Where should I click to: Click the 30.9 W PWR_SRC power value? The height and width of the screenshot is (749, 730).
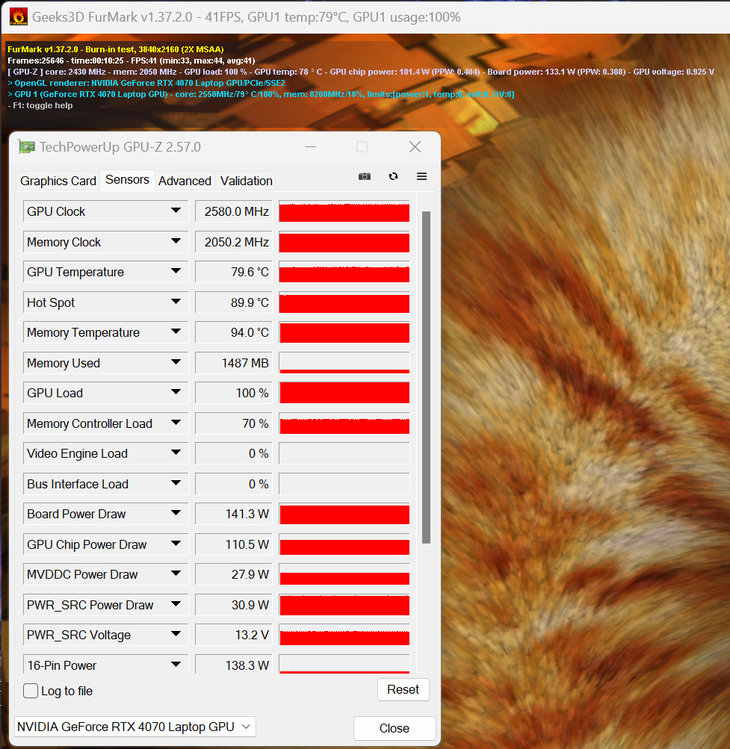[x=234, y=605]
